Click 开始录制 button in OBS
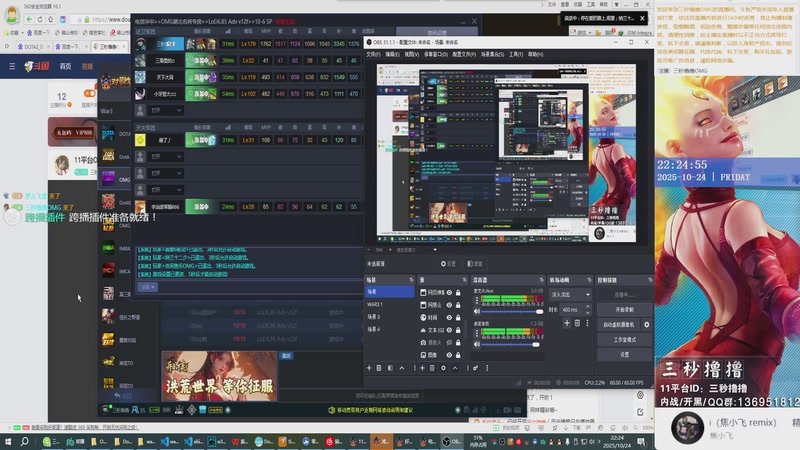Image resolution: width=800 pixels, height=450 pixels. coord(624,310)
